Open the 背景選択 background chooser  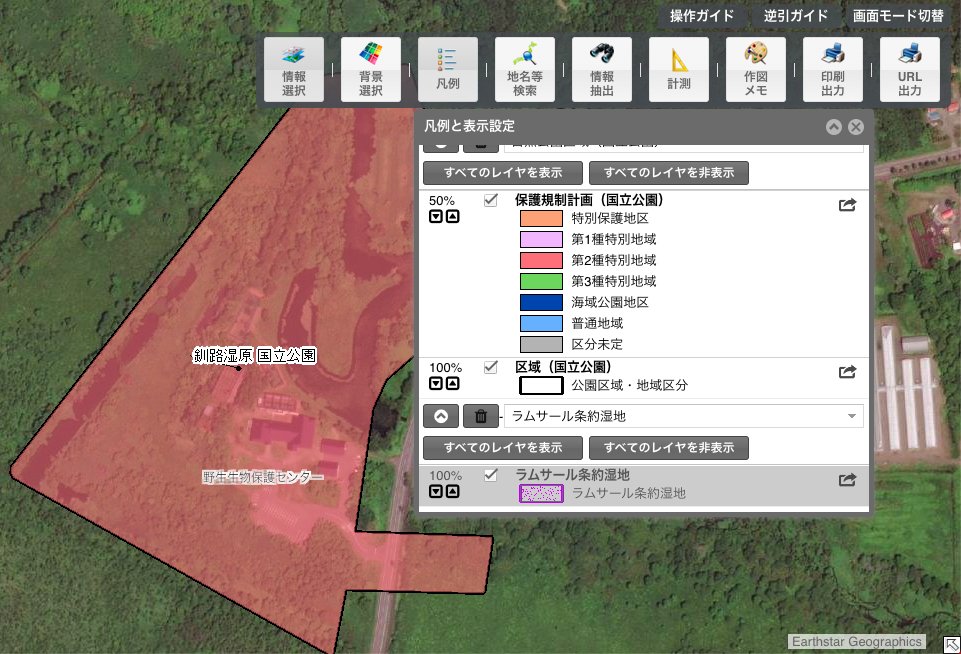click(x=371, y=69)
